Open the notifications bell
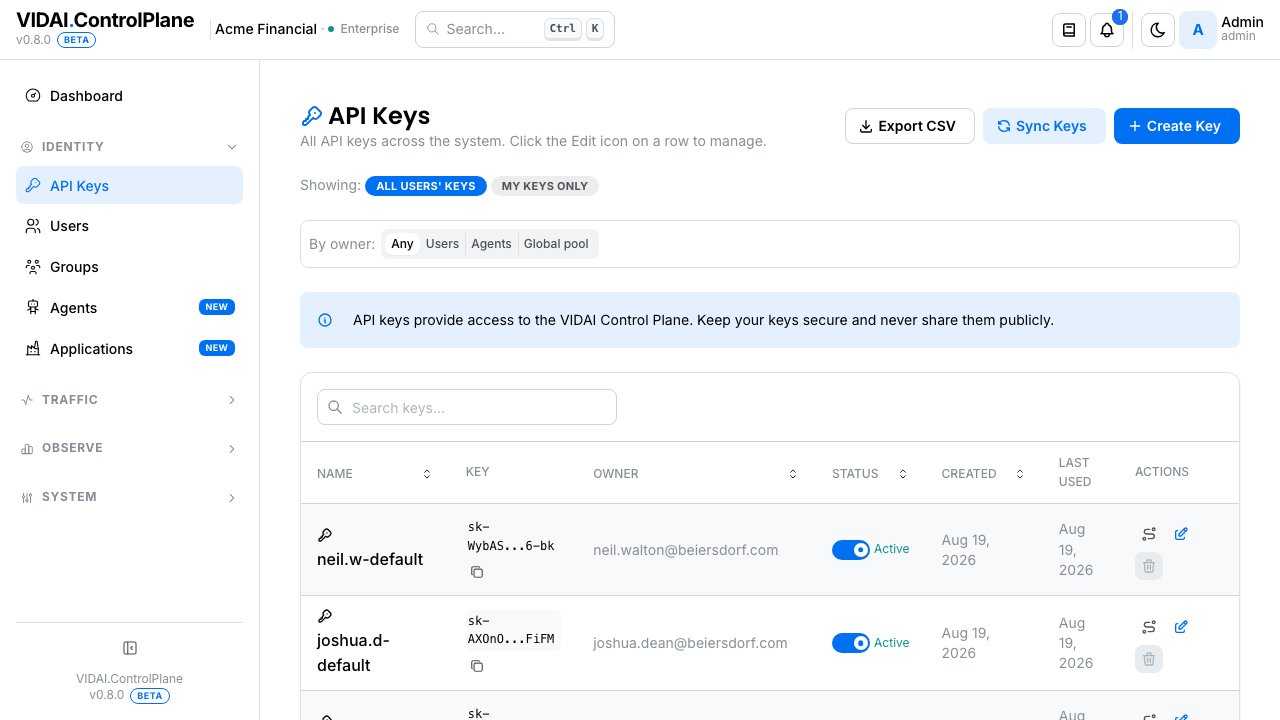The width and height of the screenshot is (1280, 720). pos(1107,30)
